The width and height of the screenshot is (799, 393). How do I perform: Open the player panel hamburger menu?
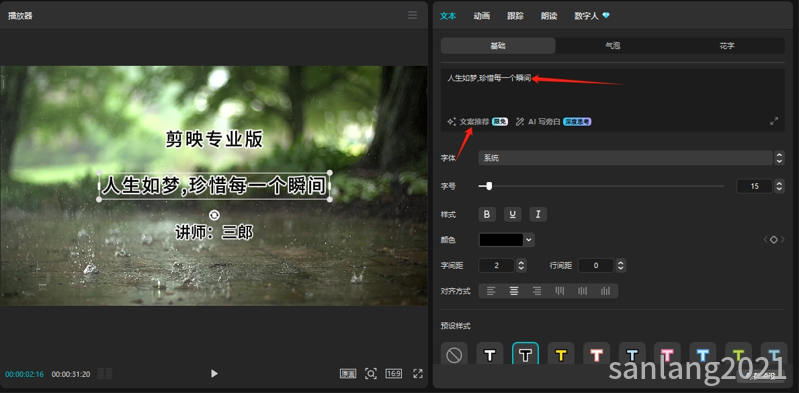[412, 15]
